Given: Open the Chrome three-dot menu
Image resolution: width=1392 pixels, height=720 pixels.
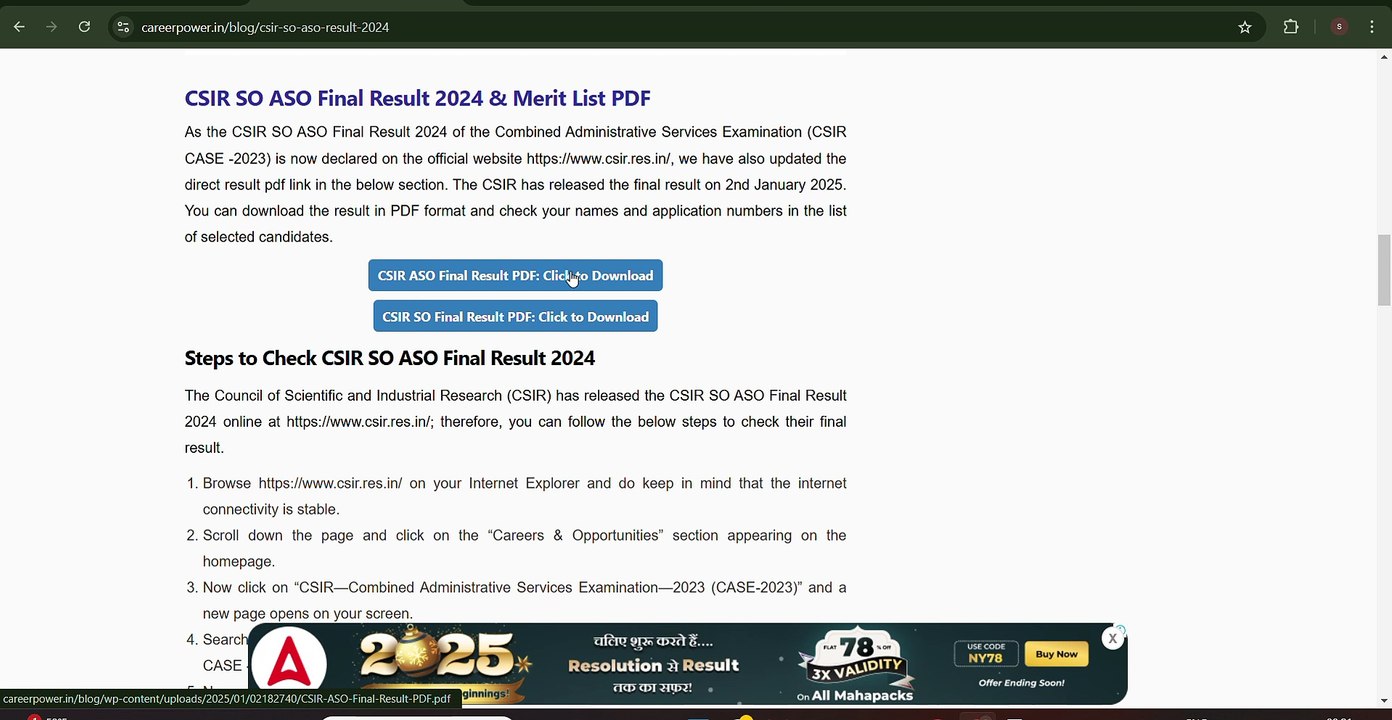Looking at the screenshot, I should pos(1371,27).
